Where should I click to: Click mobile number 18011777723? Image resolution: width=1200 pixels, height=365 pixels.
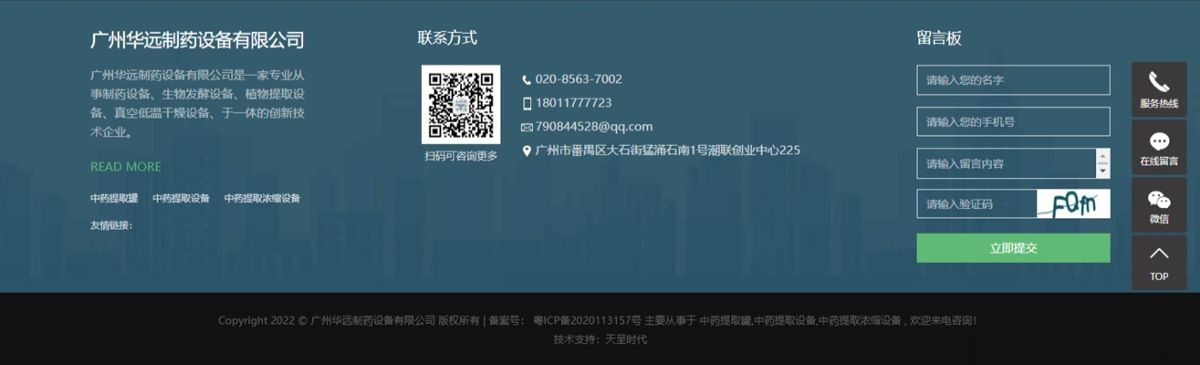click(574, 103)
